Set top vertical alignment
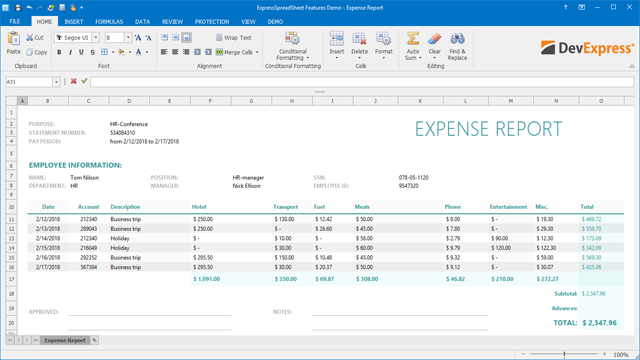 tap(164, 38)
